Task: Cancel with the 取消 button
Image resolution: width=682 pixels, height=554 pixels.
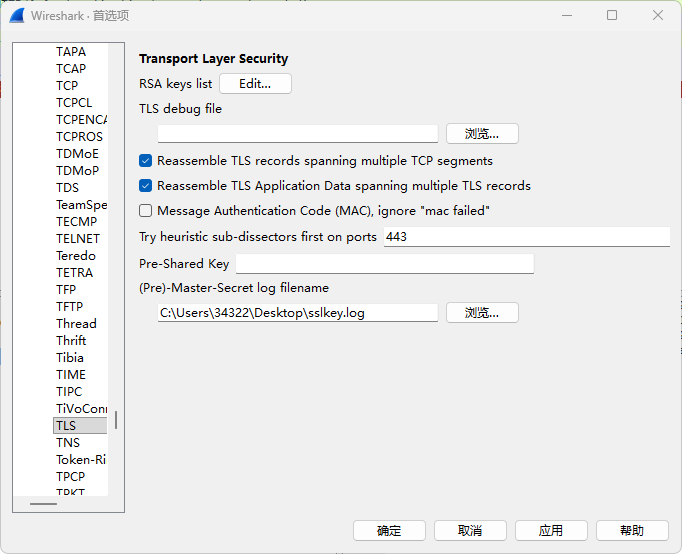Action: coord(470,531)
